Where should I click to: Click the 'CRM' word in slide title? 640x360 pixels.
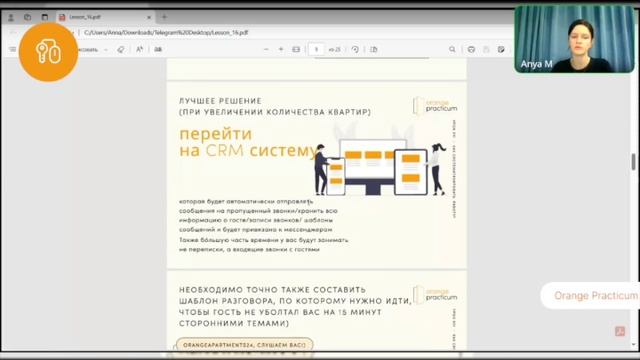(224, 150)
